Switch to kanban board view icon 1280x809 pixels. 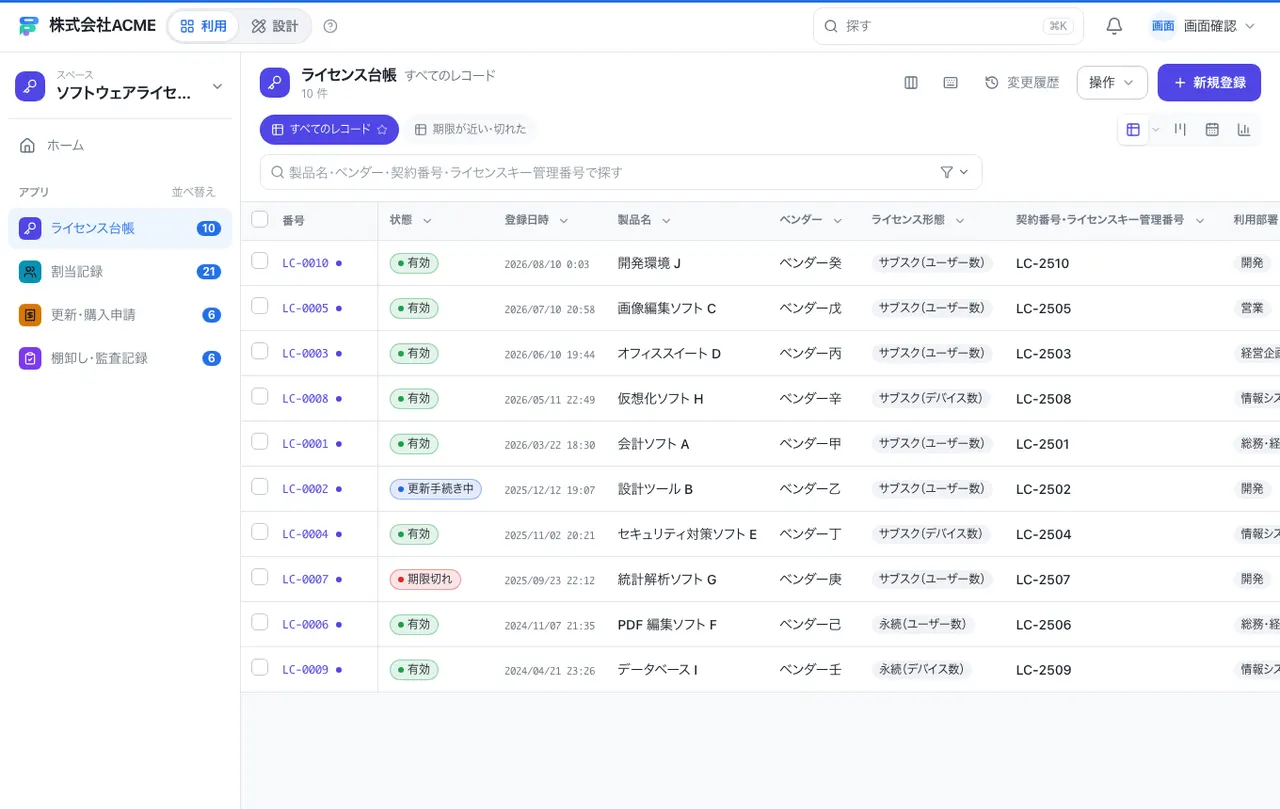pyautogui.click(x=1180, y=129)
